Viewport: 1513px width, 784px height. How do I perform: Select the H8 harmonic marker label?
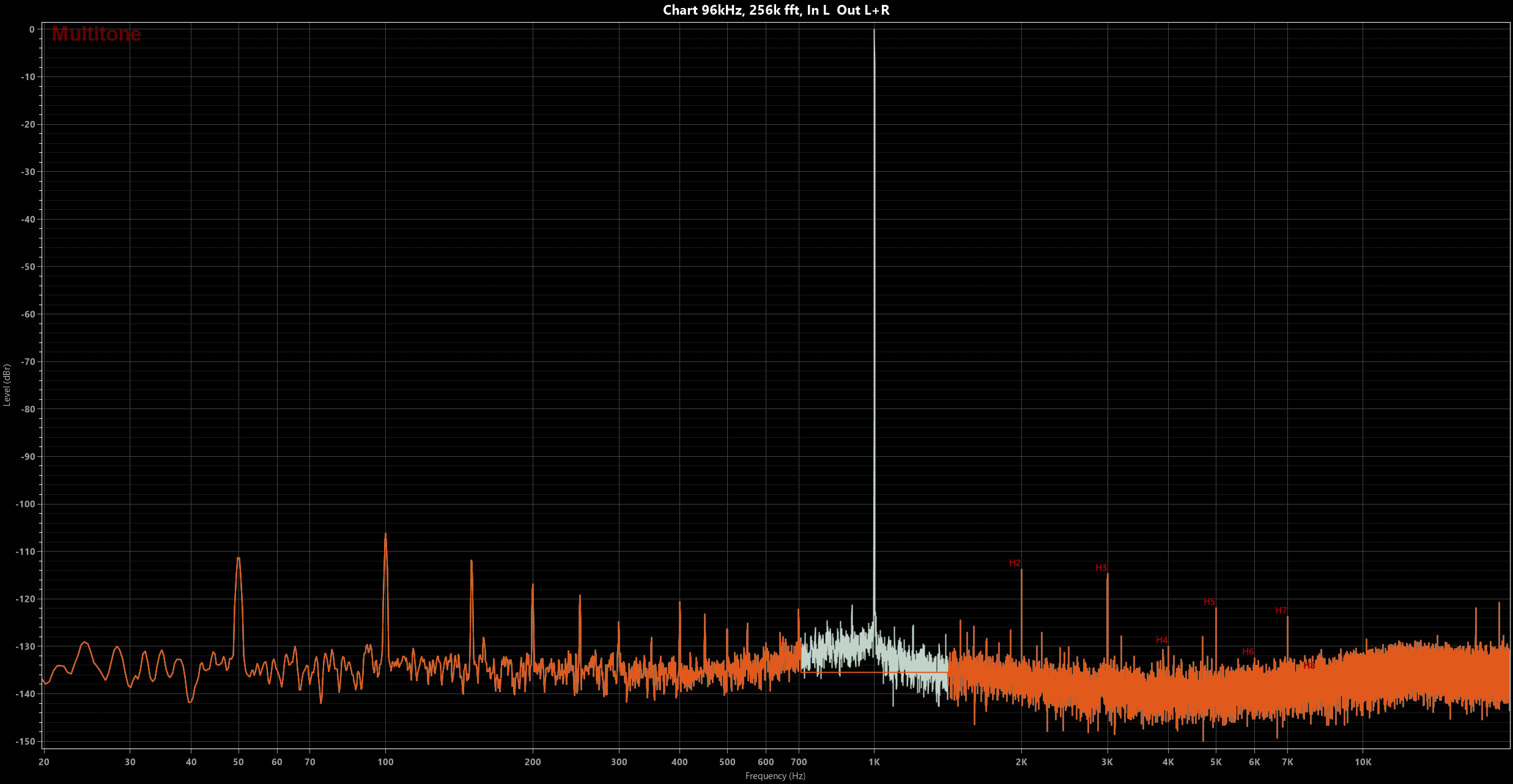pyautogui.click(x=1309, y=665)
